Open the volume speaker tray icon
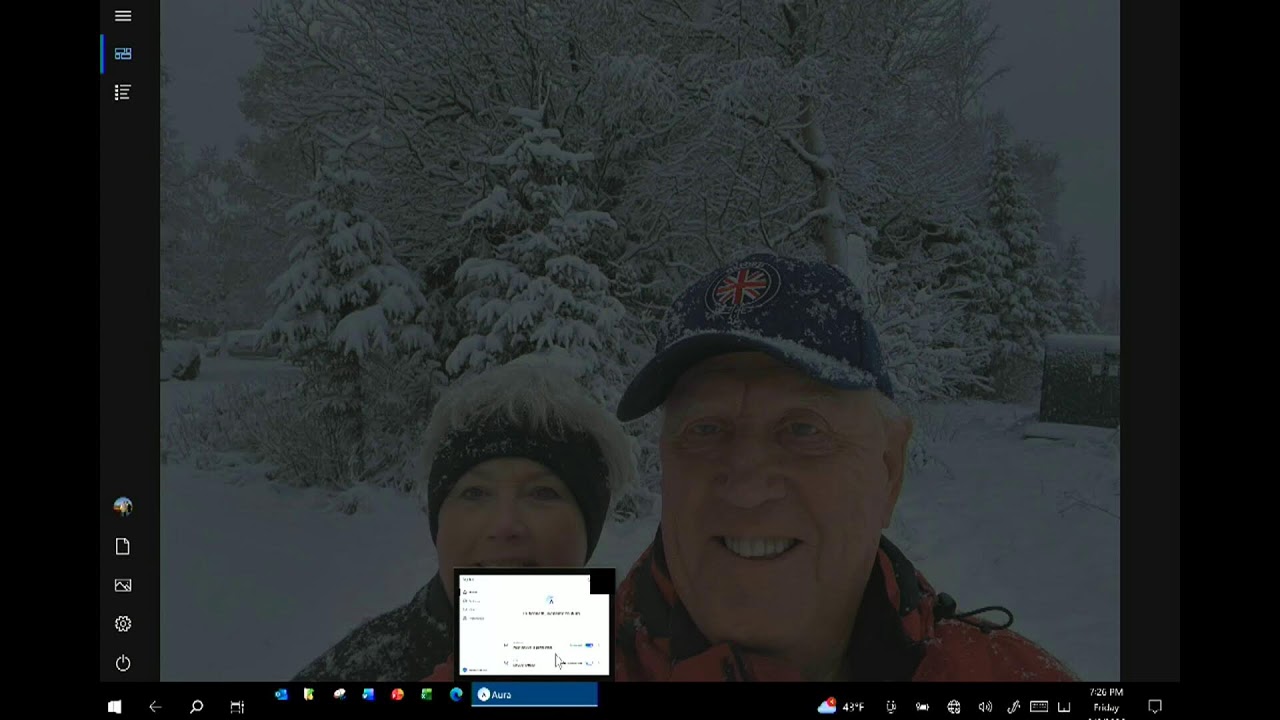Image resolution: width=1280 pixels, height=720 pixels. click(x=985, y=707)
